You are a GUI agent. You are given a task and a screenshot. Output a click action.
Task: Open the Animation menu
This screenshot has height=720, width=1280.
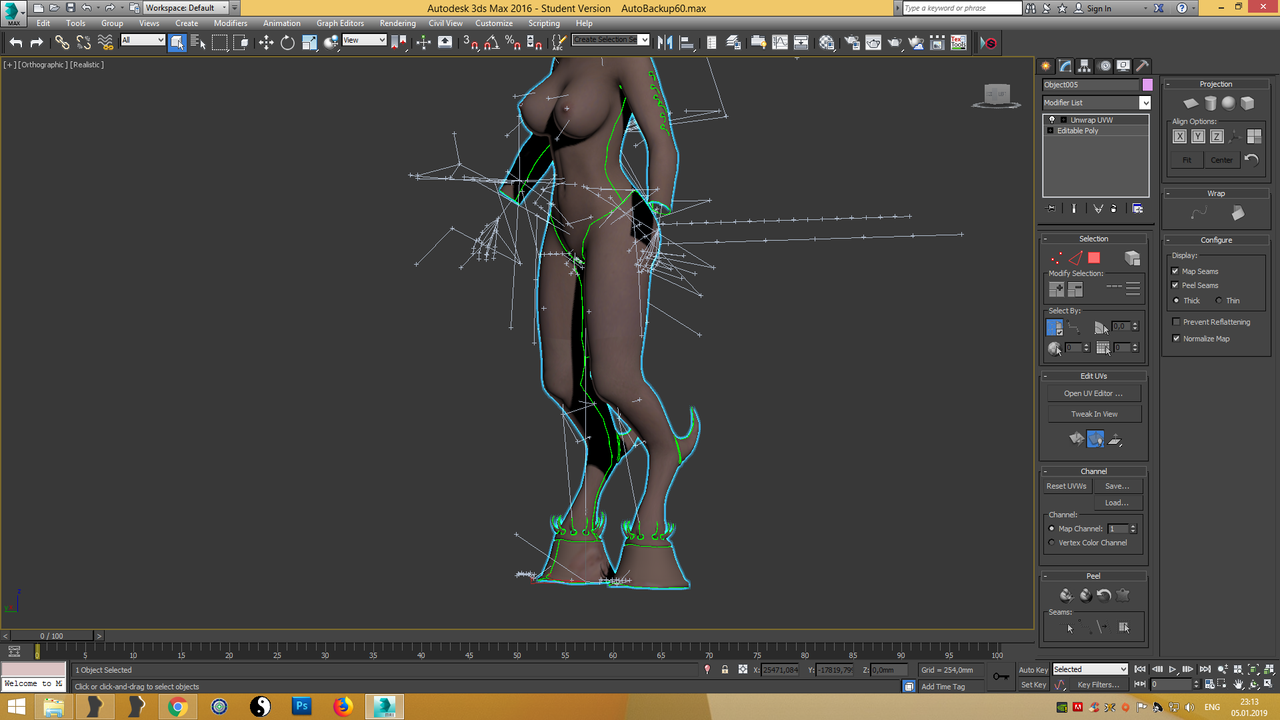tap(281, 23)
